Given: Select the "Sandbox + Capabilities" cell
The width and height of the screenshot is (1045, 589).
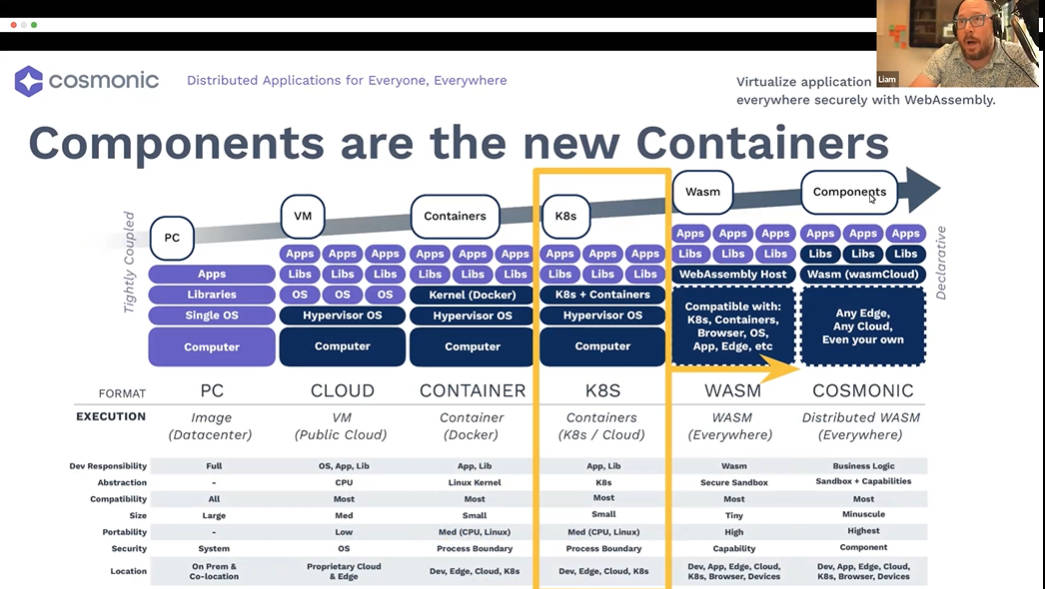Looking at the screenshot, I should pos(863,481).
